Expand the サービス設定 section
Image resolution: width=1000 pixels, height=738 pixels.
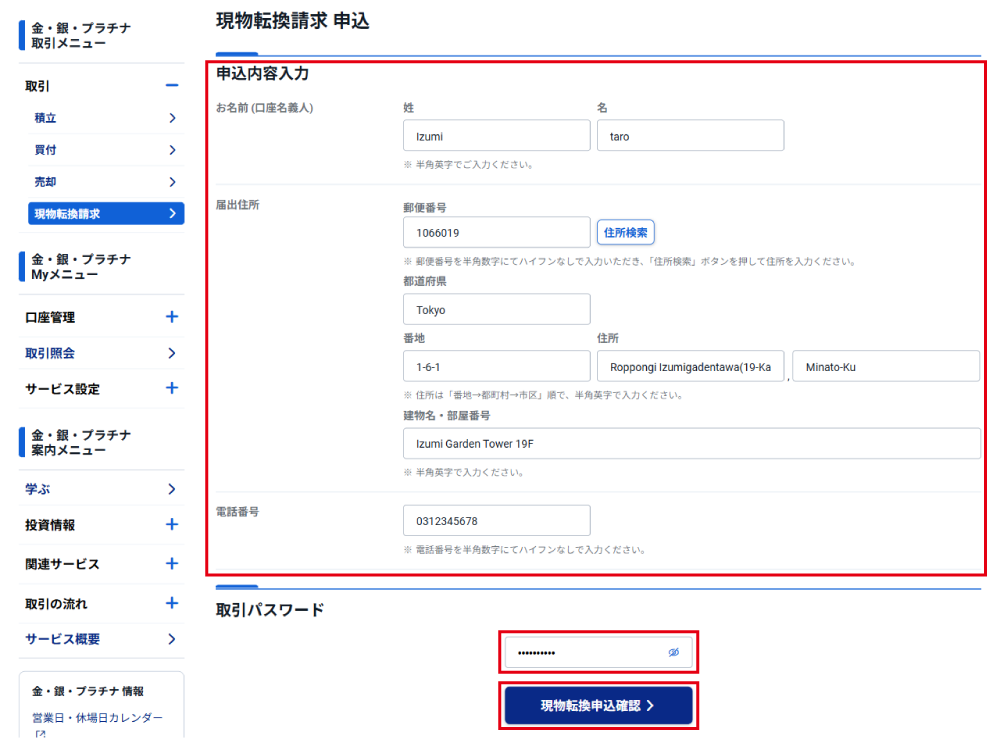[x=172, y=388]
